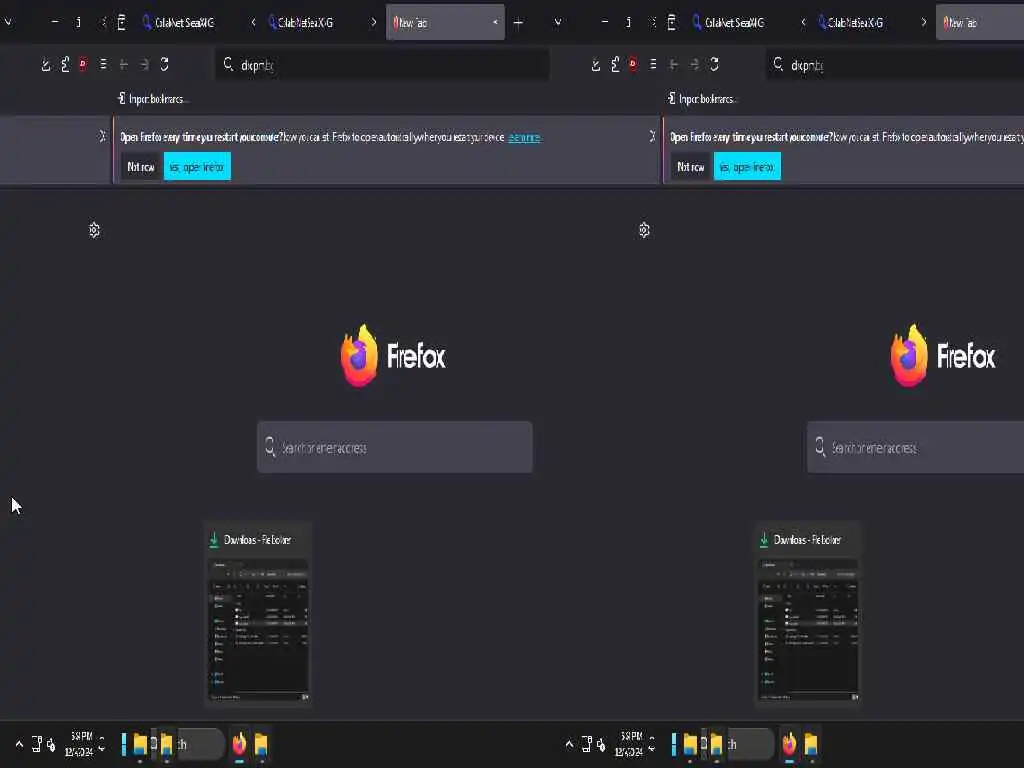This screenshot has width=1024, height=768.
Task: Click the taskbar search box in left copy
Action: coord(199,744)
